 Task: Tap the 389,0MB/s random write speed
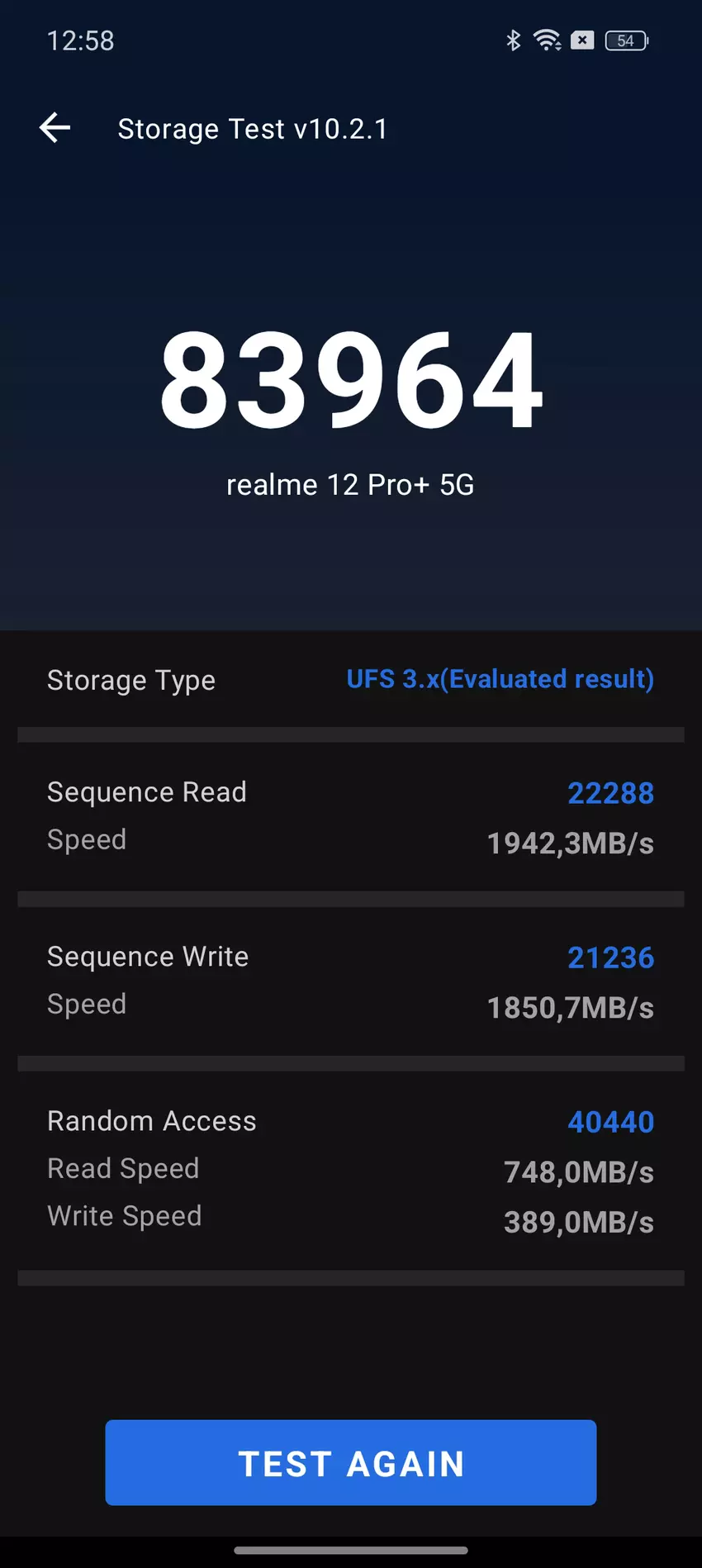pos(578,1223)
